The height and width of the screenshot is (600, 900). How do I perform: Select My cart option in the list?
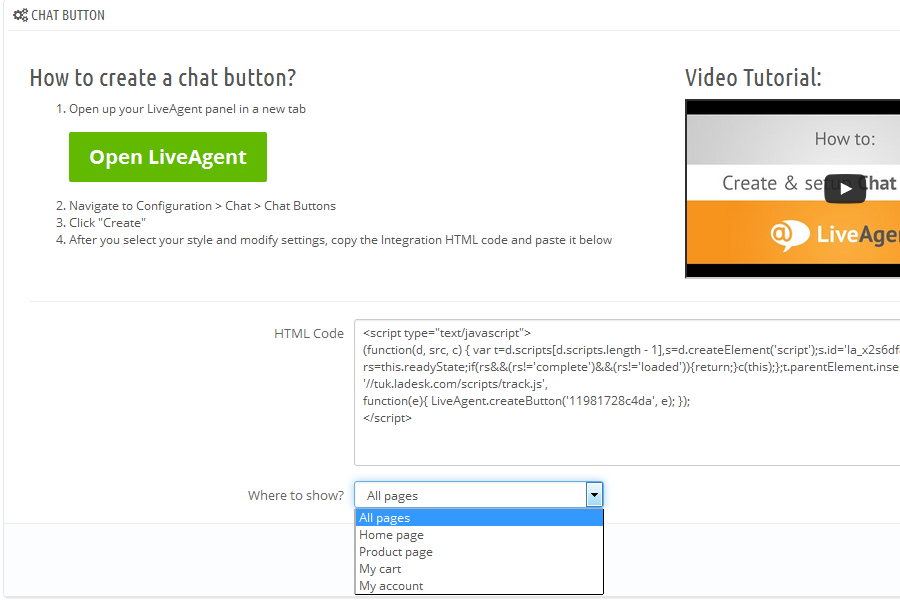(x=479, y=569)
